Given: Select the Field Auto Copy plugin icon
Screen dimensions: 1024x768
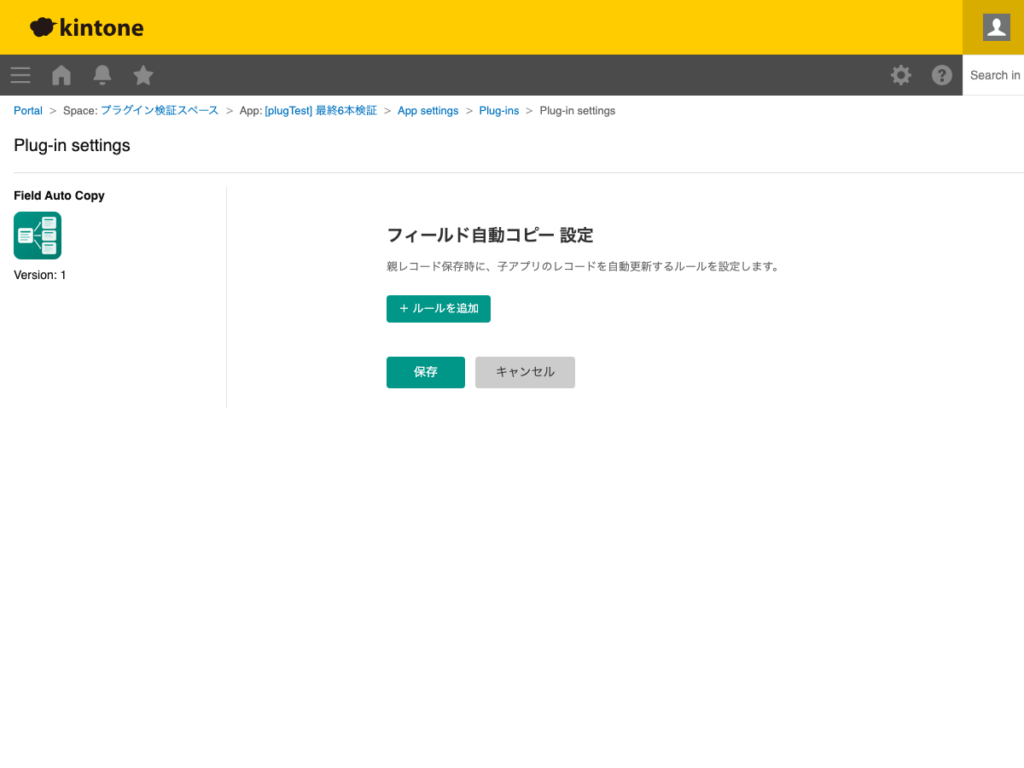Looking at the screenshot, I should (x=37, y=235).
